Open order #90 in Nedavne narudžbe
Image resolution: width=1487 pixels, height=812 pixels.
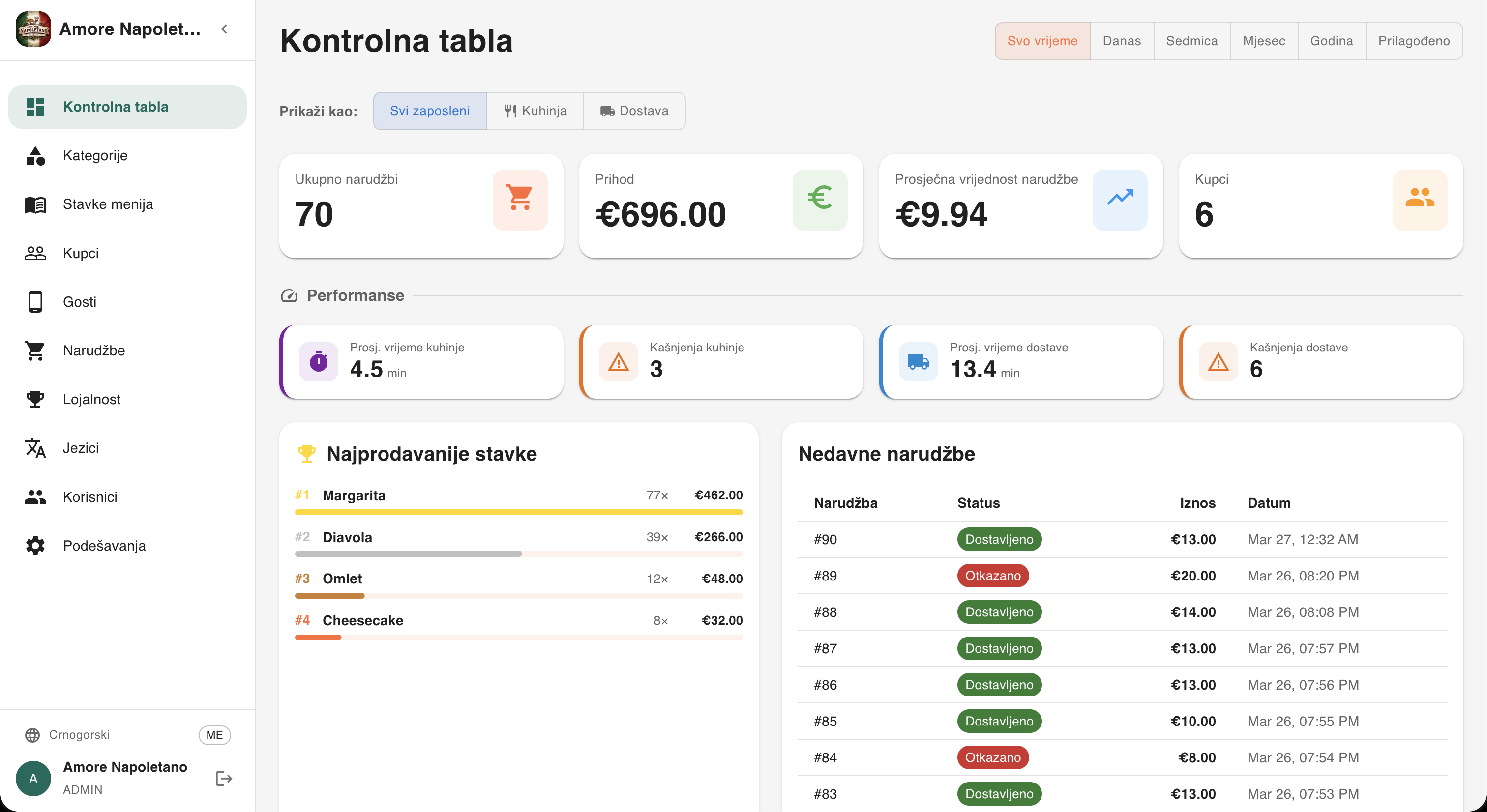[825, 539]
